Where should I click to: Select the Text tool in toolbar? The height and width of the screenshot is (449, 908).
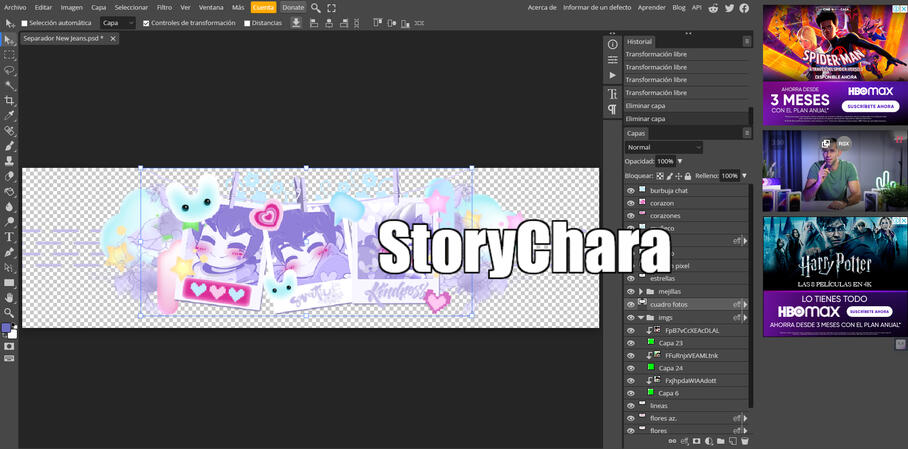10,237
